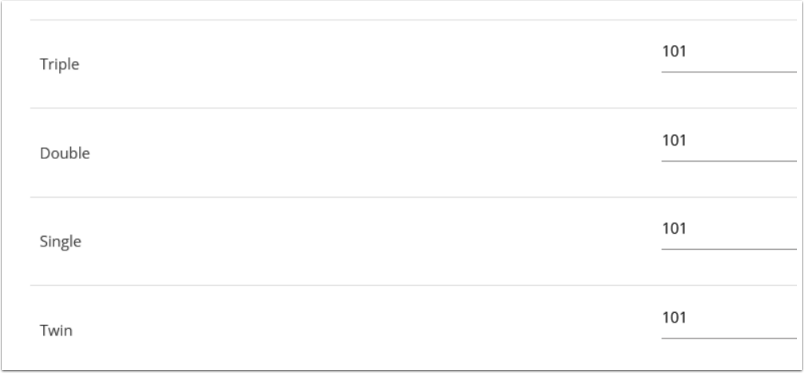Click the Double label text
The width and height of the screenshot is (804, 373).
65,153
